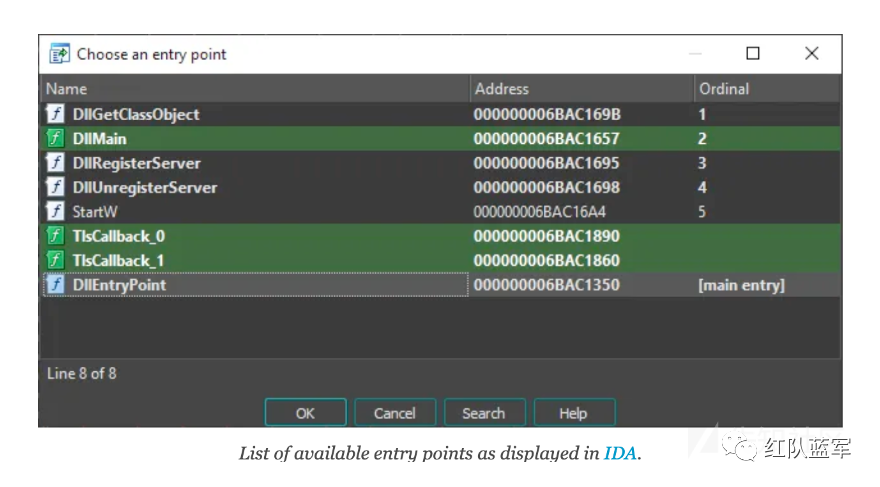
Task: Follow the IDA link in the caption
Action: (x=620, y=453)
